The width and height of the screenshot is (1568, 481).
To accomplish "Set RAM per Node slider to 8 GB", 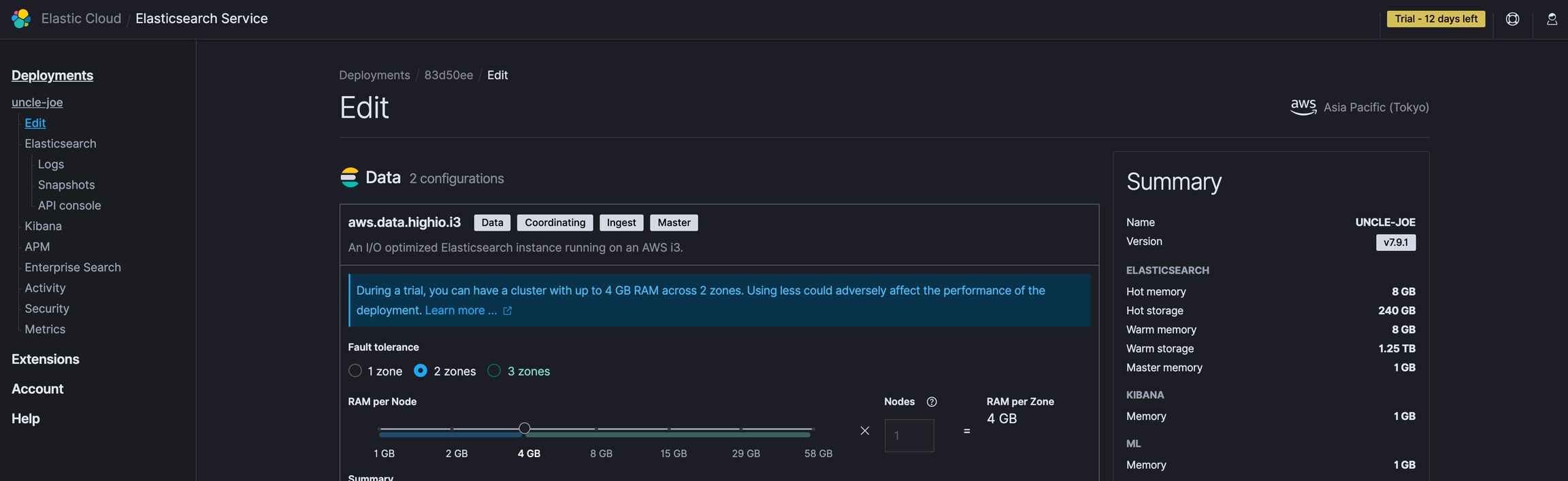I will point(597,429).
